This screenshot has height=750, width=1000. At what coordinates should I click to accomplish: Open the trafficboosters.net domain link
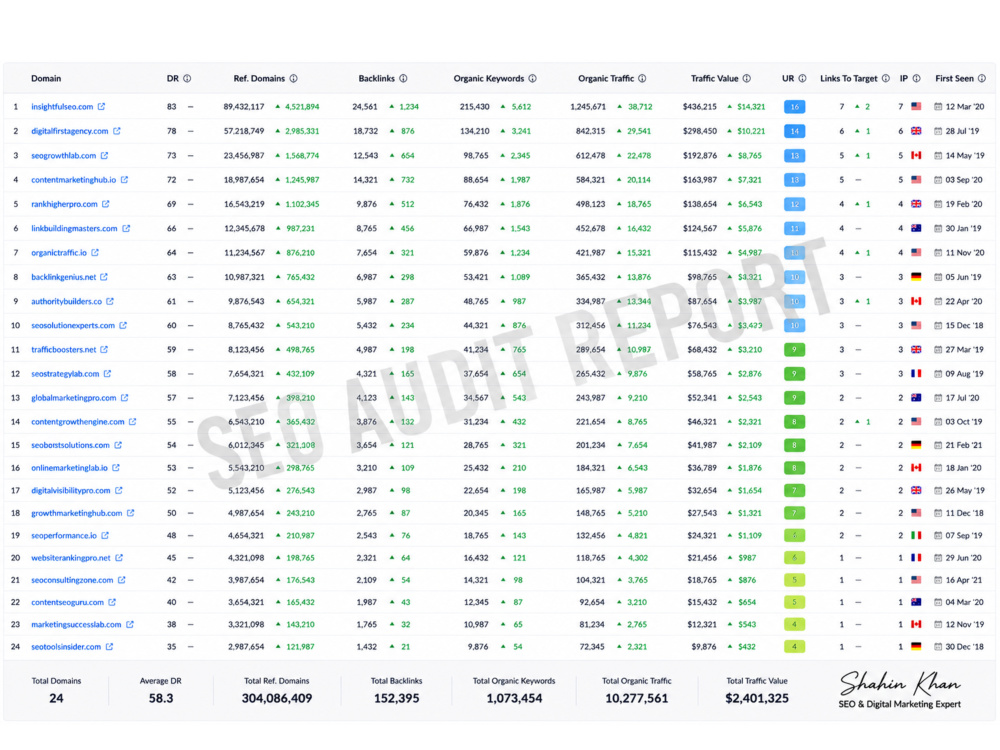[64, 349]
